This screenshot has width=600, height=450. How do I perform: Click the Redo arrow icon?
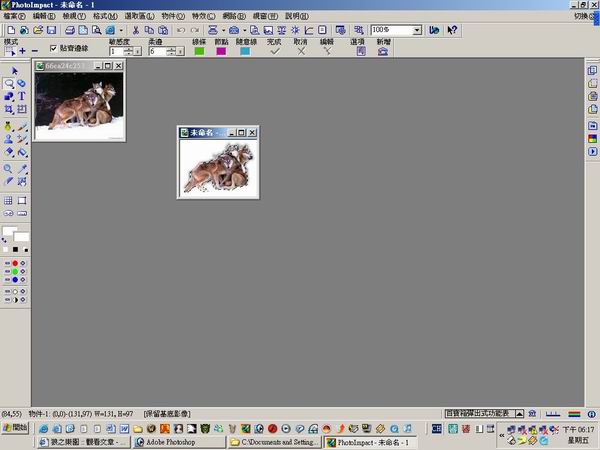pos(195,30)
